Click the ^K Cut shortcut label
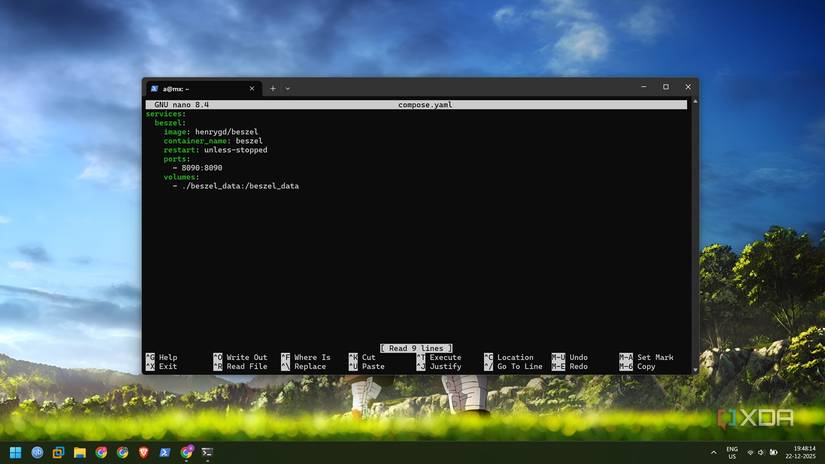This screenshot has width=825, height=464. pos(363,357)
